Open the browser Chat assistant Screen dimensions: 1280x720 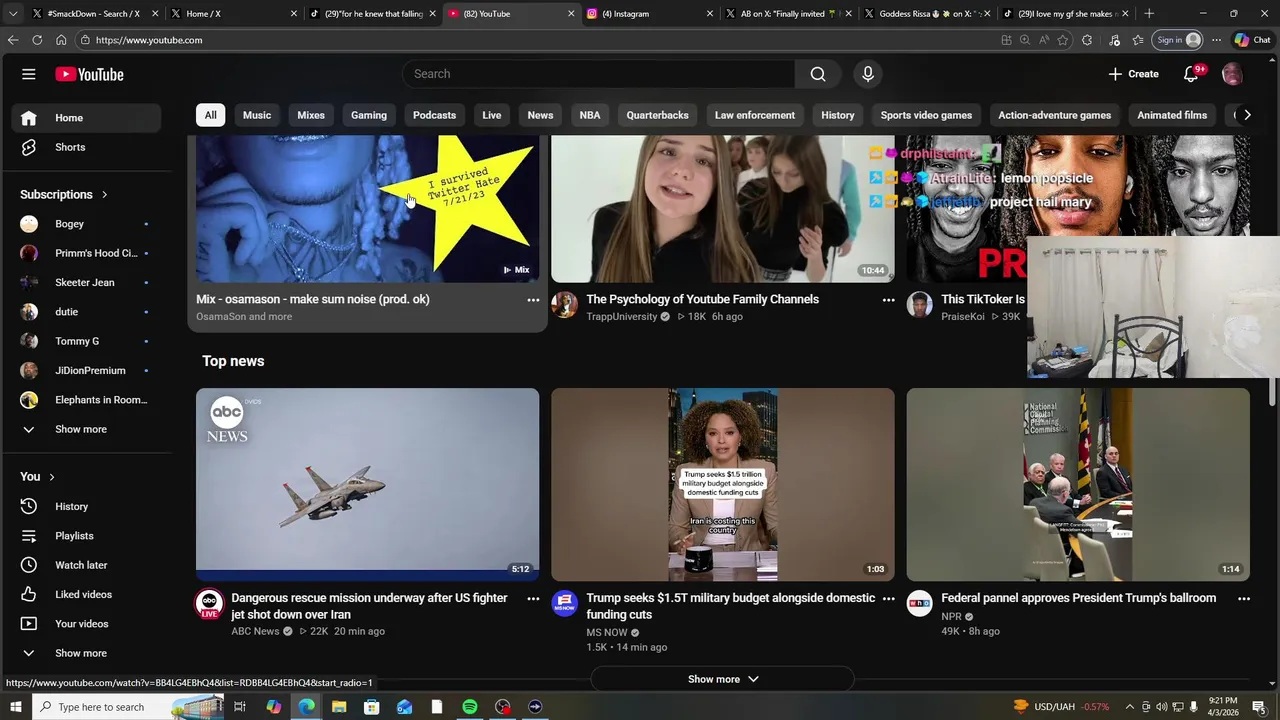click(x=1252, y=40)
